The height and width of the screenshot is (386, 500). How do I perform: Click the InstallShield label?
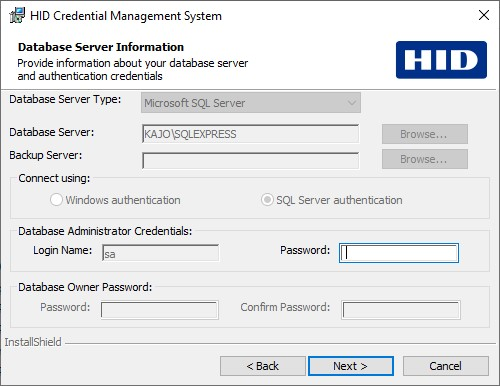point(33,342)
